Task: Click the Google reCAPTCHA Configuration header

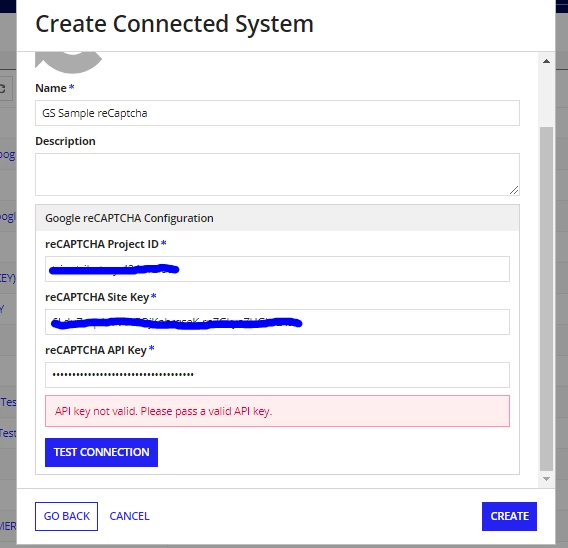Action: [x=277, y=218]
